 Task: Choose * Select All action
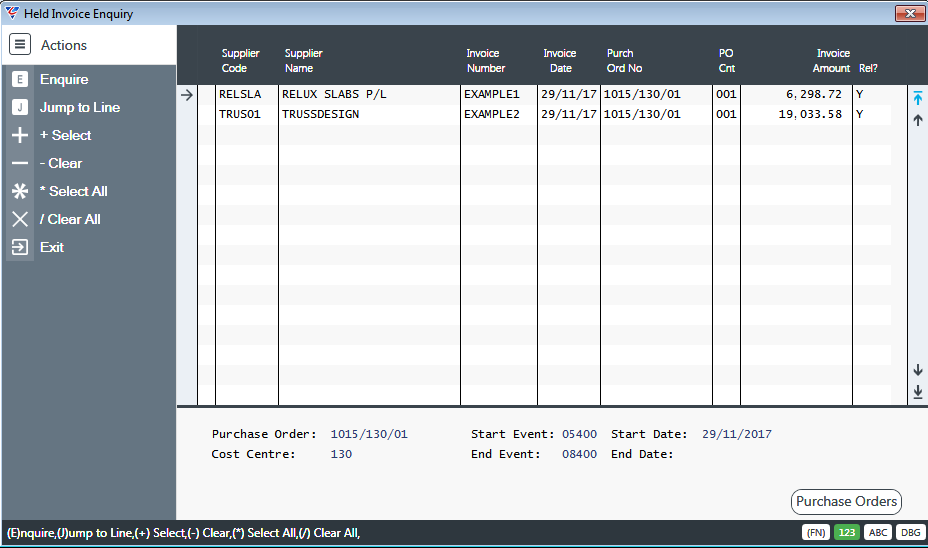tap(73, 191)
